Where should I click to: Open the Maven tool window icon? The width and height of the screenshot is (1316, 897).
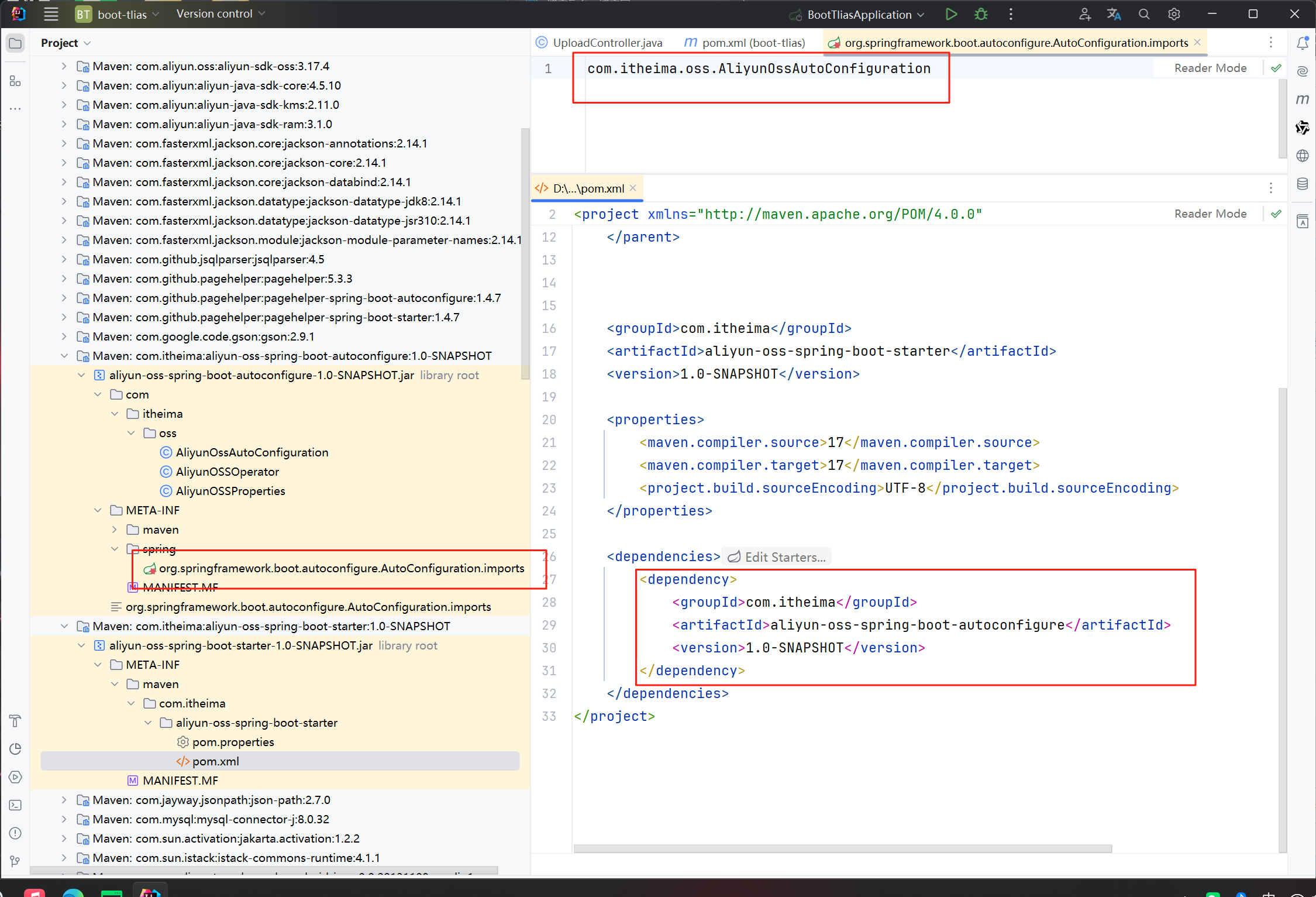(1302, 99)
